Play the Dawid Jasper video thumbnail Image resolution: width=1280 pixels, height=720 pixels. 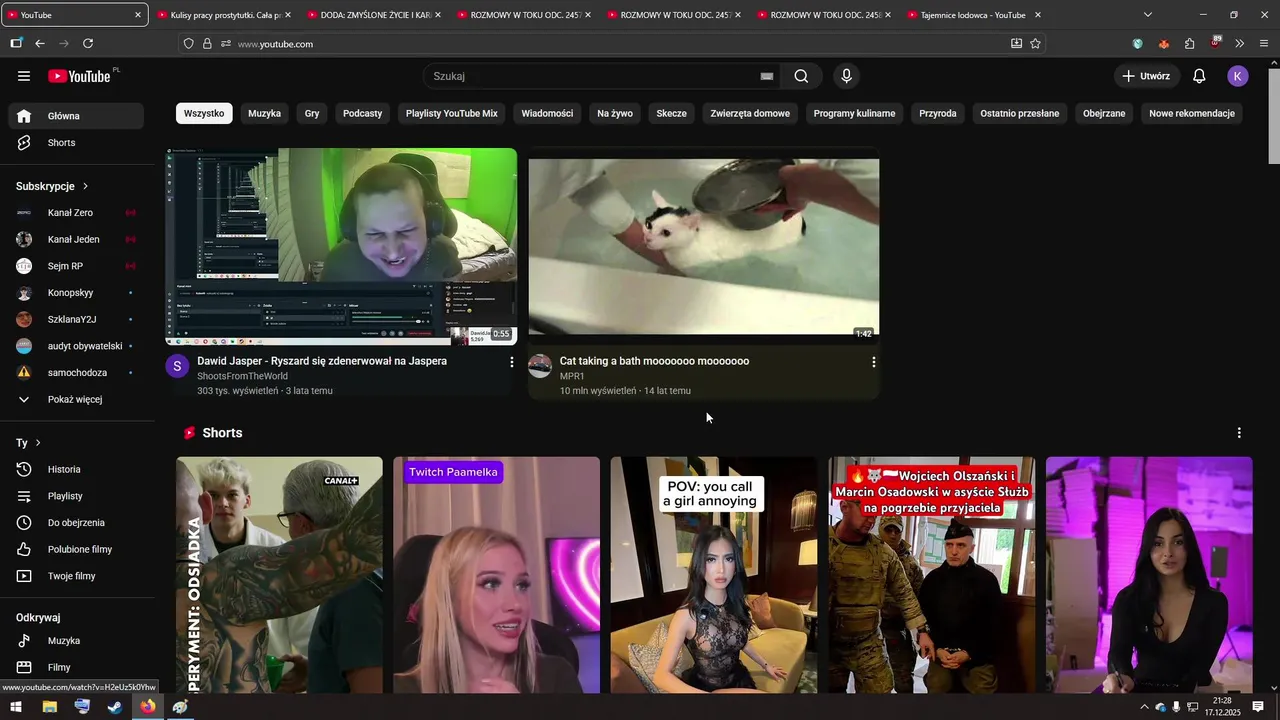(341, 246)
